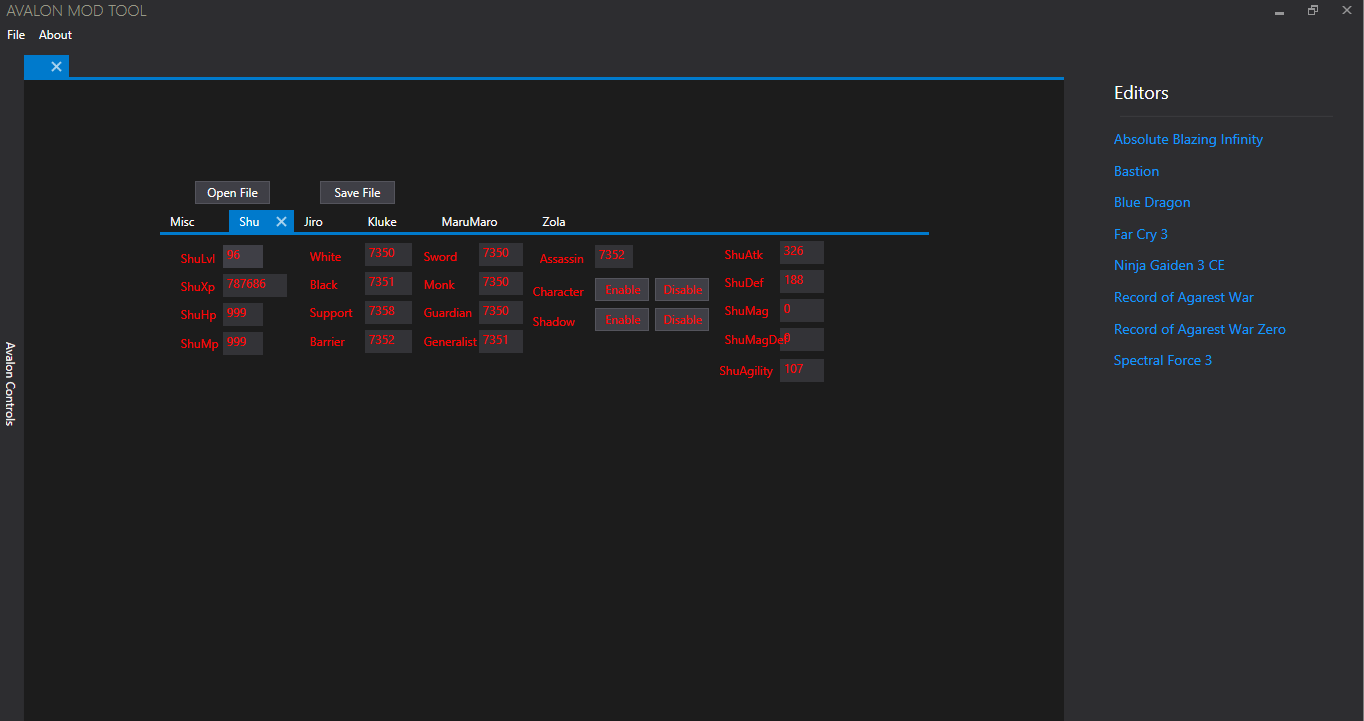Click the ShuLvl value field
Screen dimensions: 1364x721
coord(242,257)
